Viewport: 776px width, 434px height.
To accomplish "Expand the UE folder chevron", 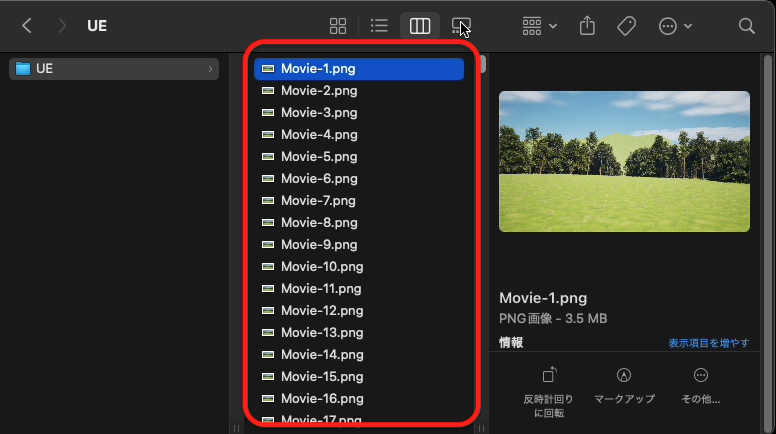I will (210, 69).
